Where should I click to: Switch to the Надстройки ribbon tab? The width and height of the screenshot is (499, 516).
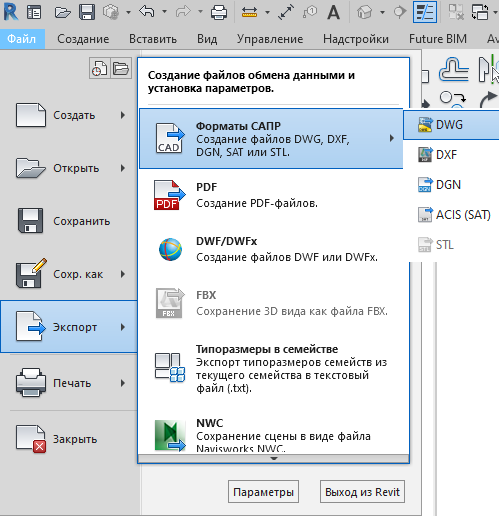356,39
